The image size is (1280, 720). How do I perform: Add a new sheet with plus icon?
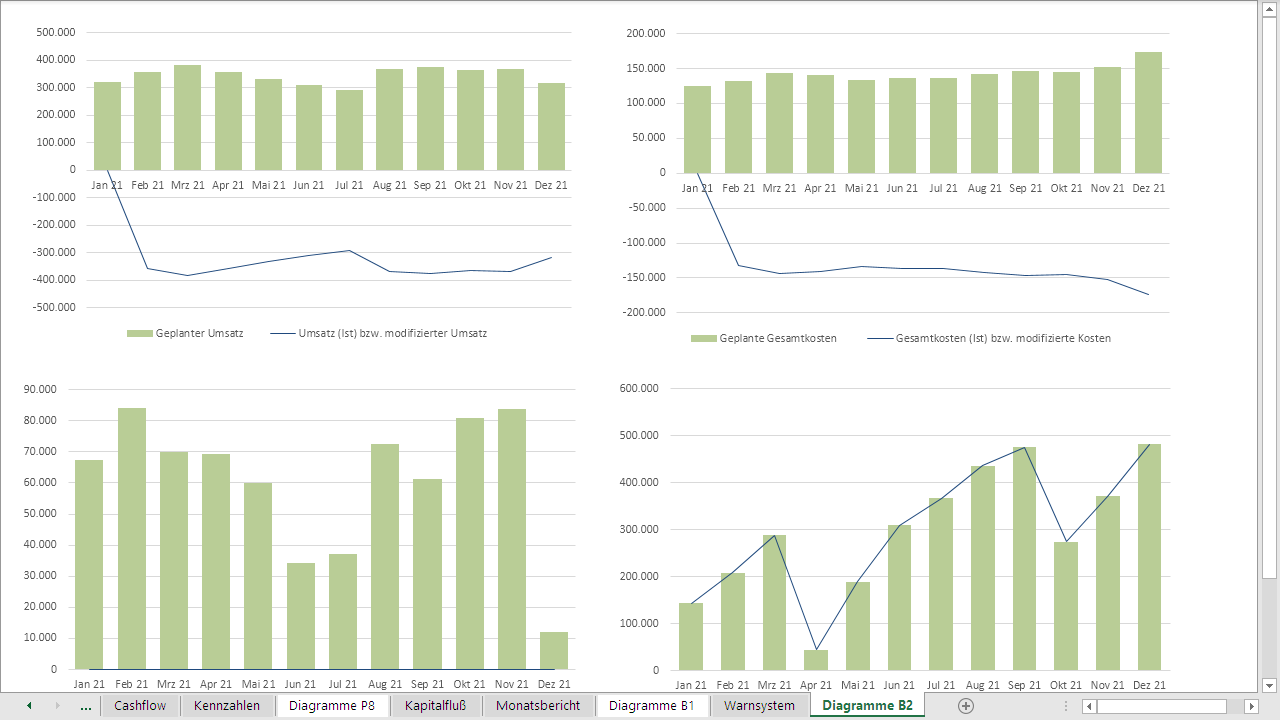966,706
